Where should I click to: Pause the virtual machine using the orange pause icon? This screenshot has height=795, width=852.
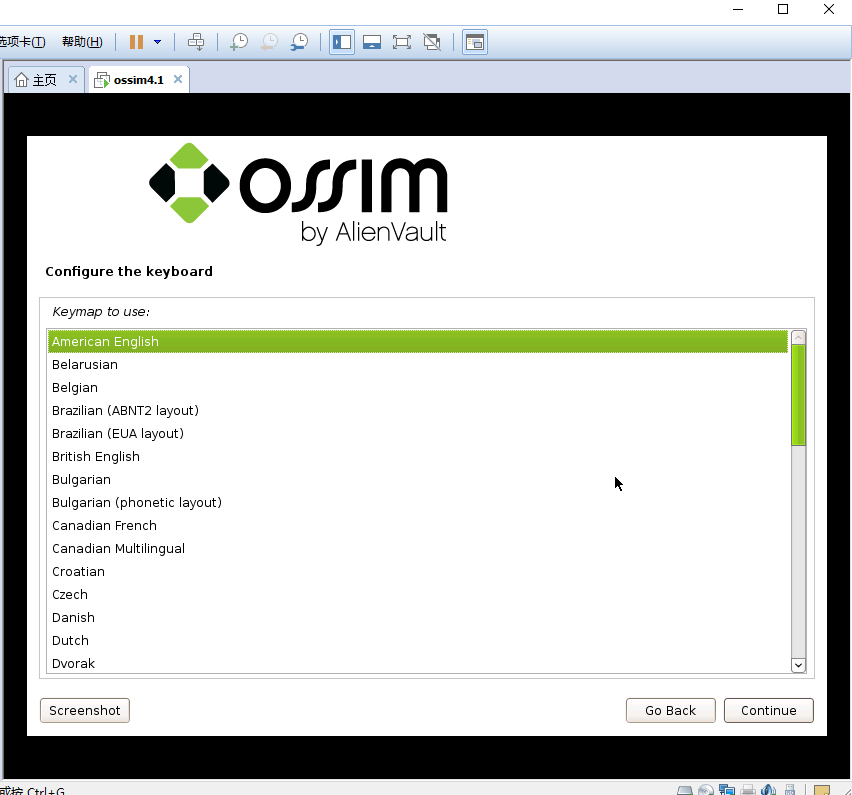[136, 42]
